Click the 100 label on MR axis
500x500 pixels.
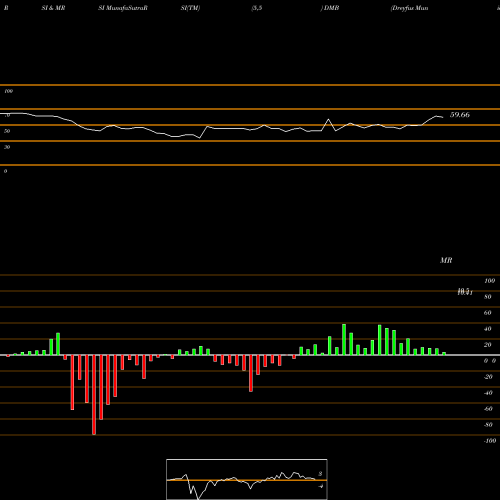click(490, 281)
